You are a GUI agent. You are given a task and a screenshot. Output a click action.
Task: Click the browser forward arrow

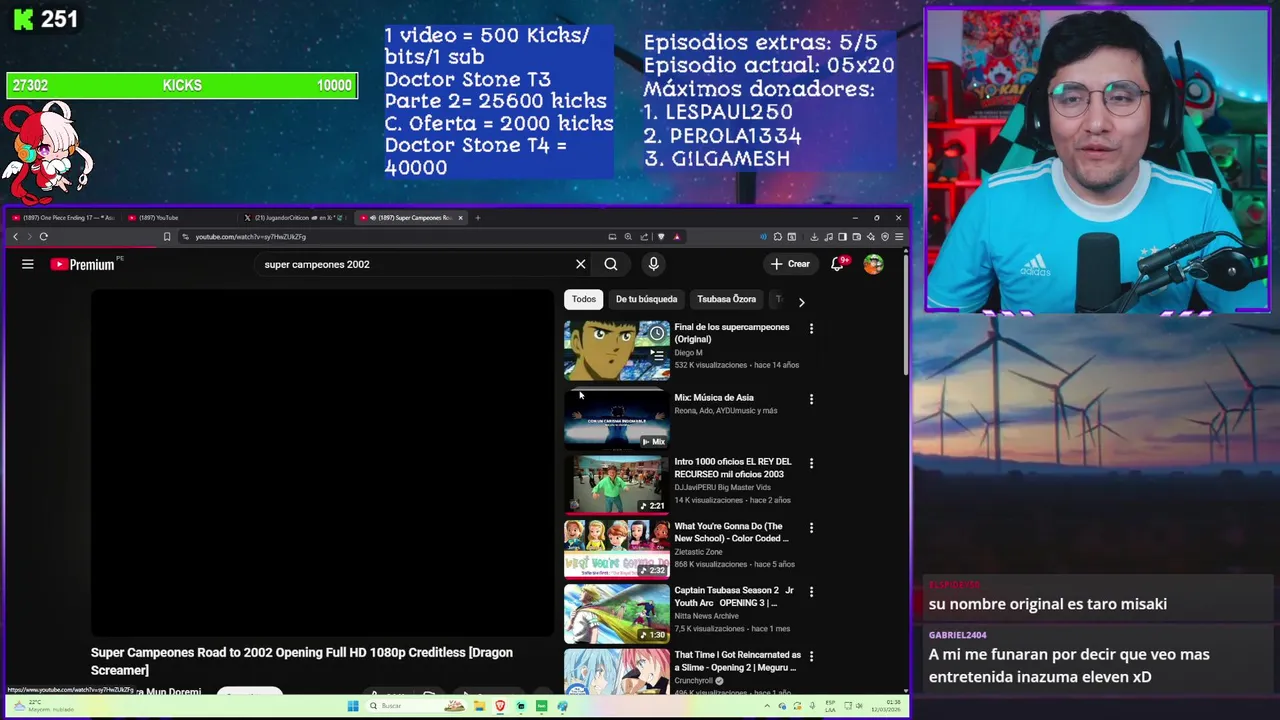[29, 237]
